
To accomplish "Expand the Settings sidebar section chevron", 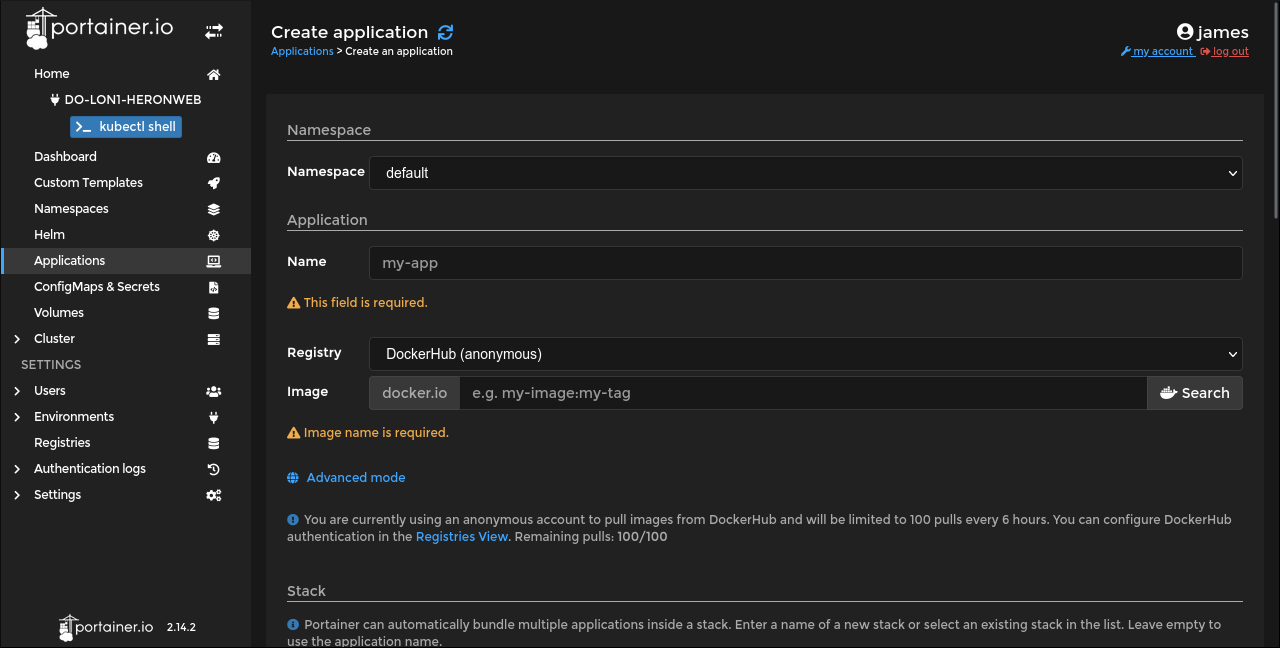I will pos(17,495).
